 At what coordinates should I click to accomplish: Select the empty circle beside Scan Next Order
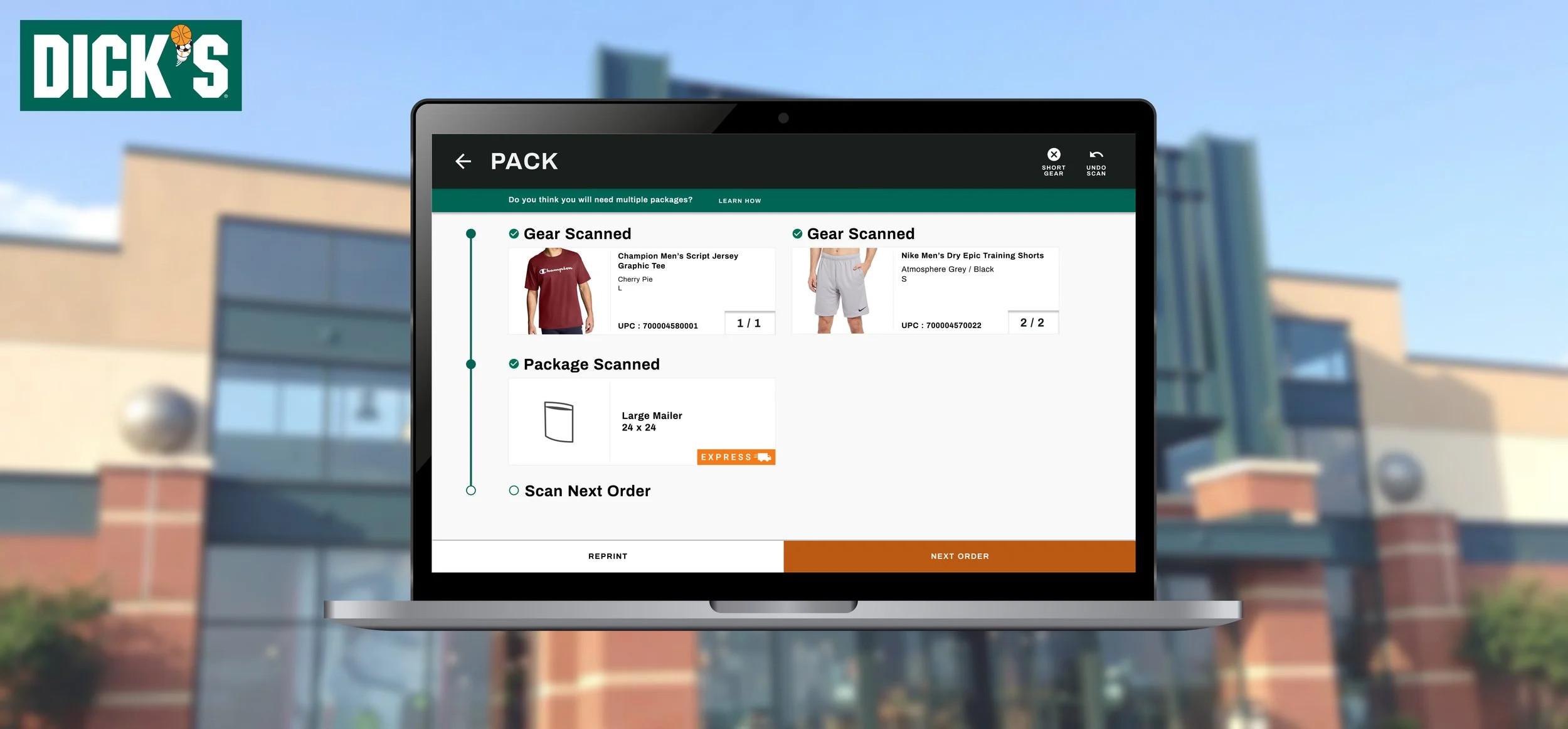[514, 491]
